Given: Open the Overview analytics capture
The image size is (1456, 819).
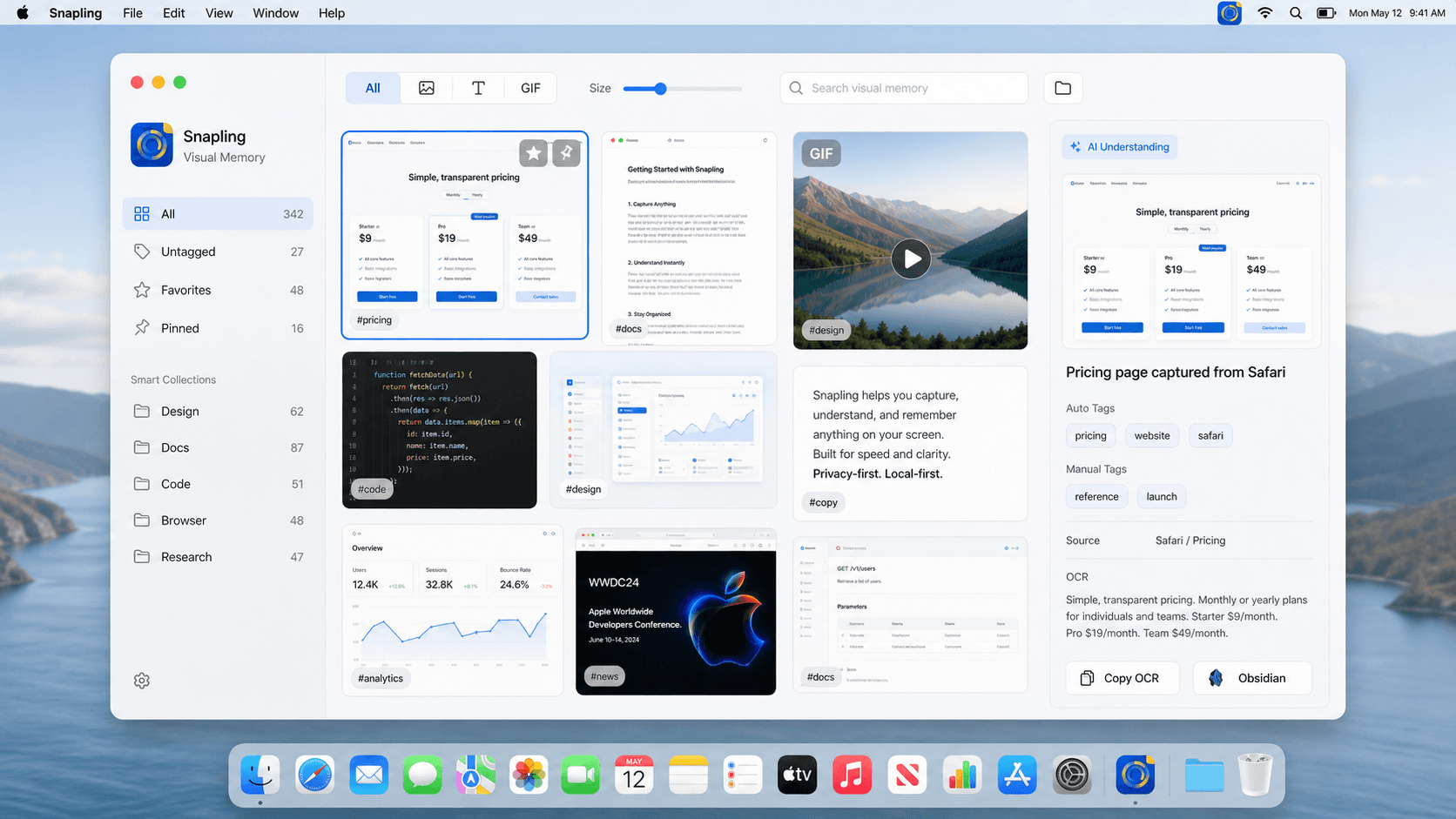Looking at the screenshot, I should click(x=453, y=610).
